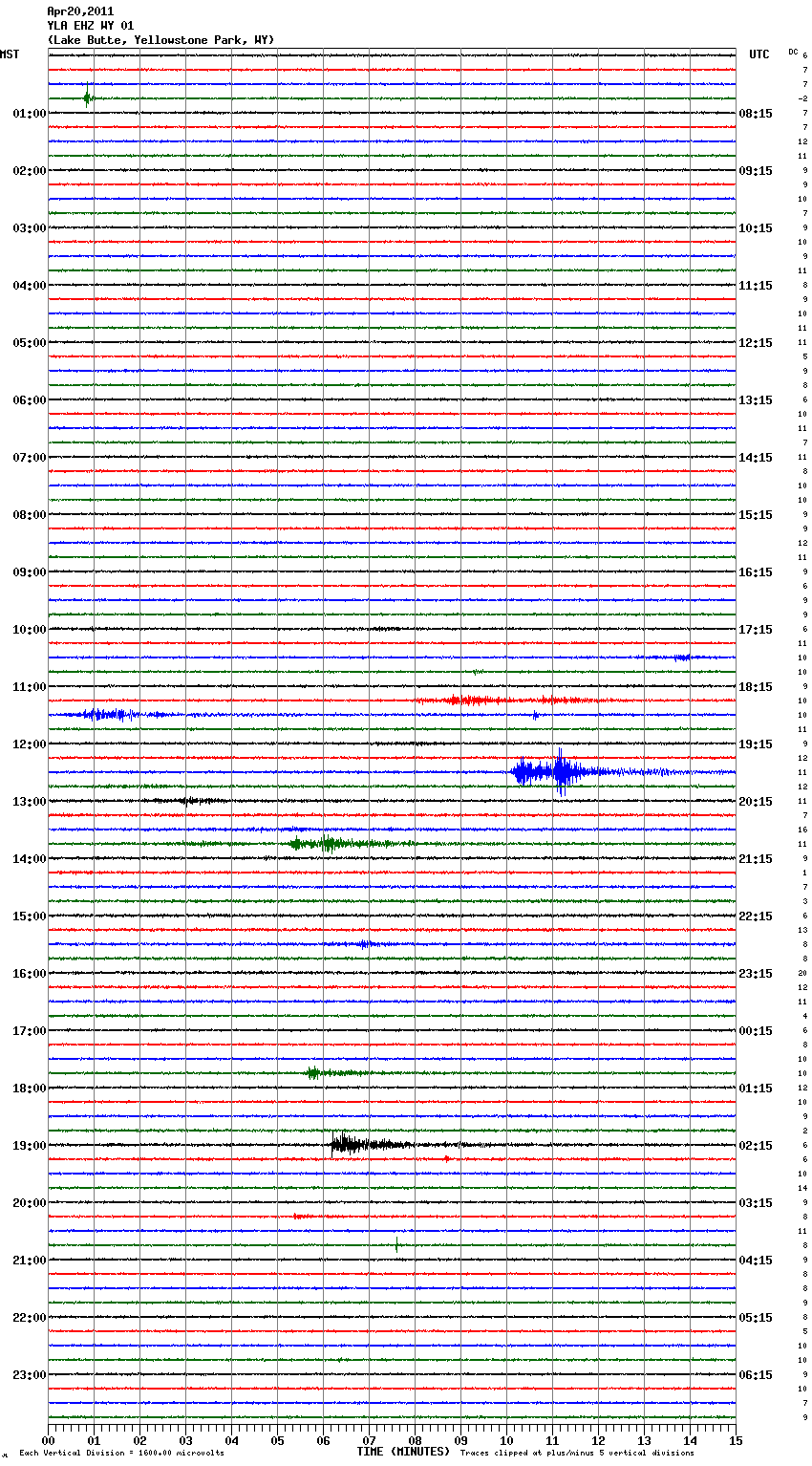The image size is (812, 1466).
Task: Select the 21:00 MST time label
Action: [30, 1261]
